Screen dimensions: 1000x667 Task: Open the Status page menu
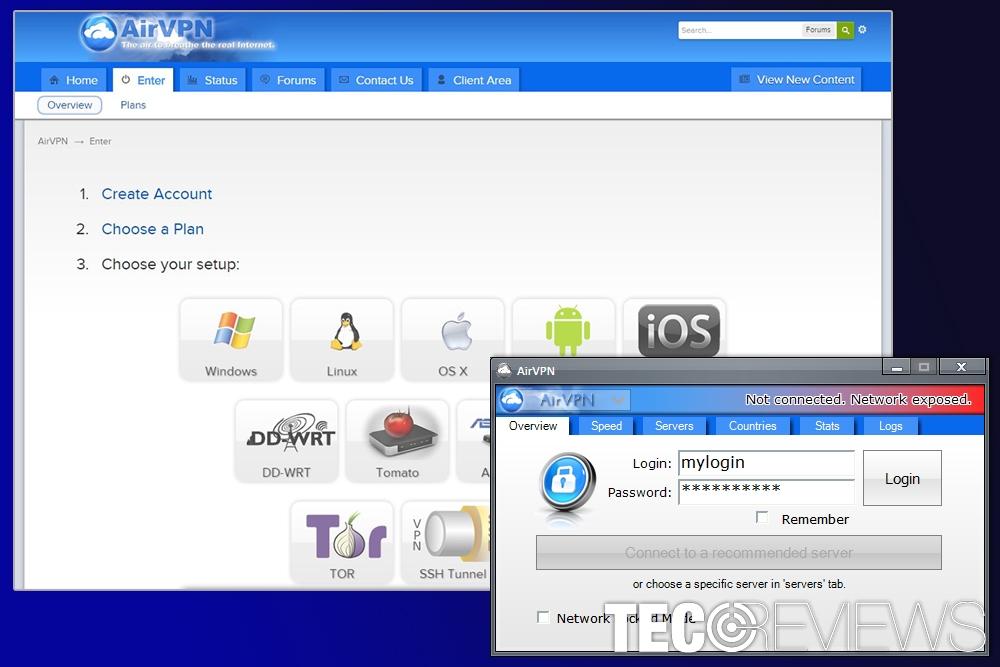(x=213, y=80)
